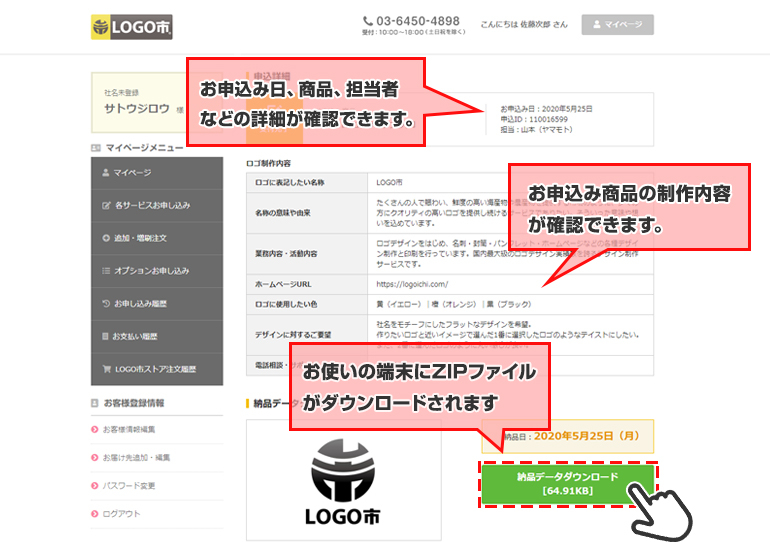Open お申し込み履歴 menu item
Image resolution: width=770 pixels, height=542 pixels.
tap(157, 303)
